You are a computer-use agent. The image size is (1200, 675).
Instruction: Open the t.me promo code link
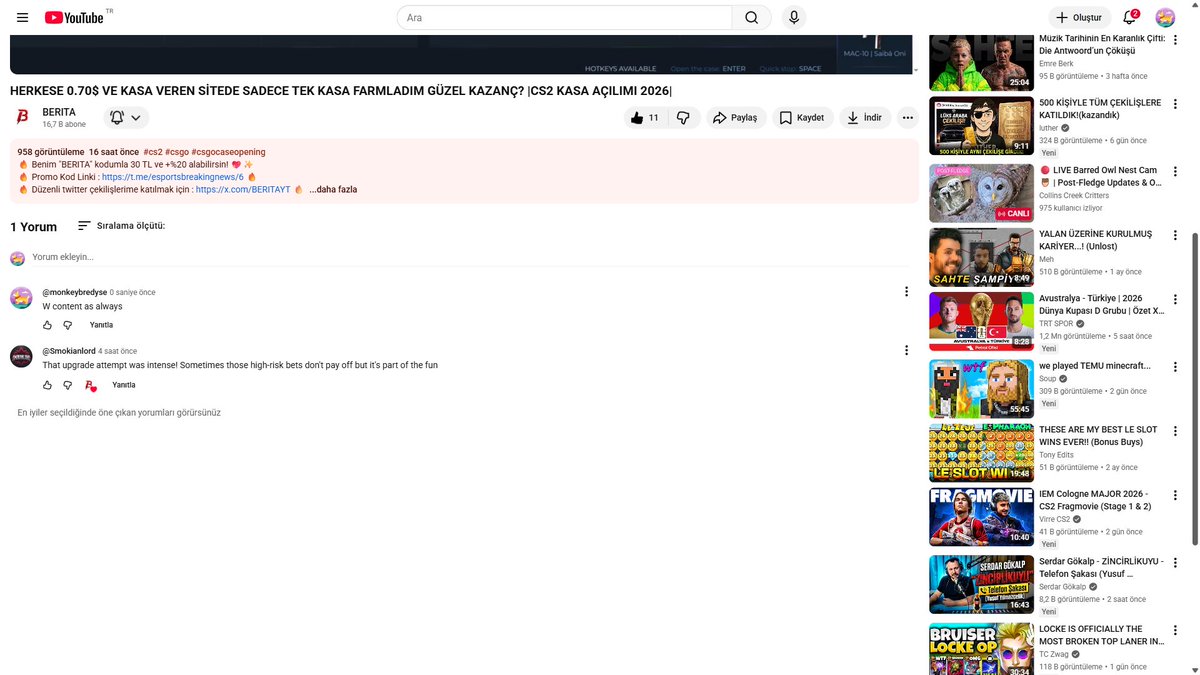[x=173, y=177]
